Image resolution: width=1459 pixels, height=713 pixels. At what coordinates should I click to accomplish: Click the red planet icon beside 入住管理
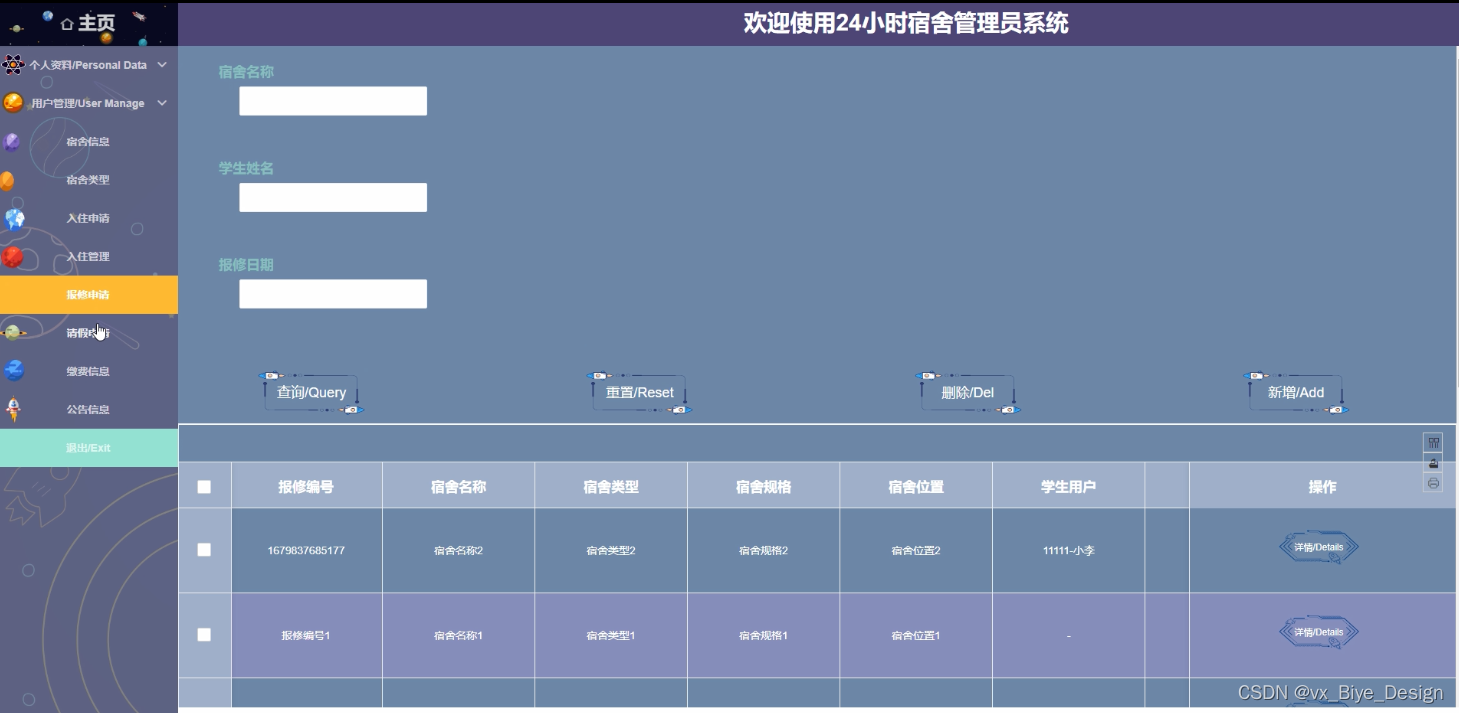tap(12, 257)
